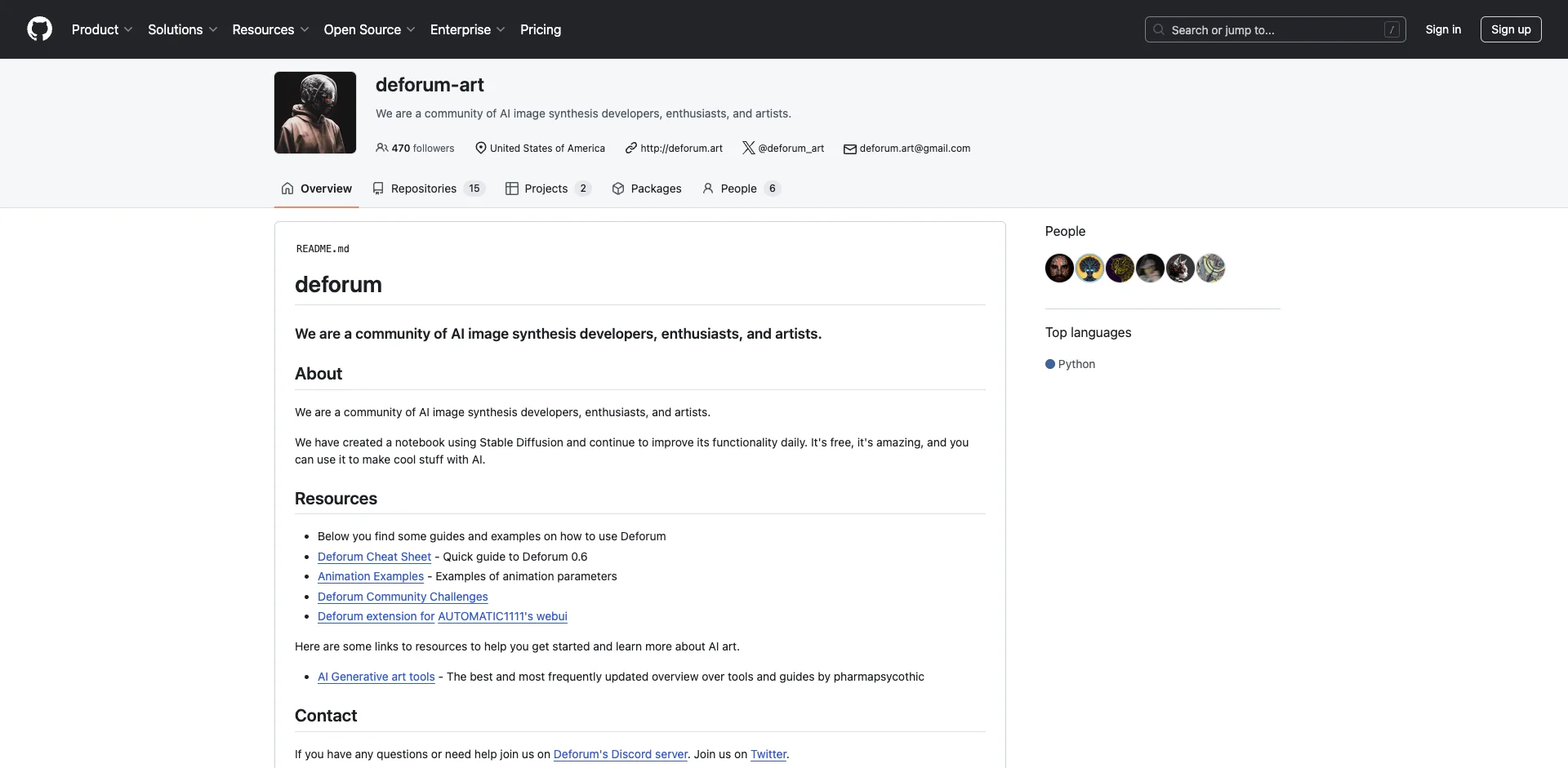The image size is (1568, 768).
Task: Click the search magnifier icon
Action: tap(1158, 29)
